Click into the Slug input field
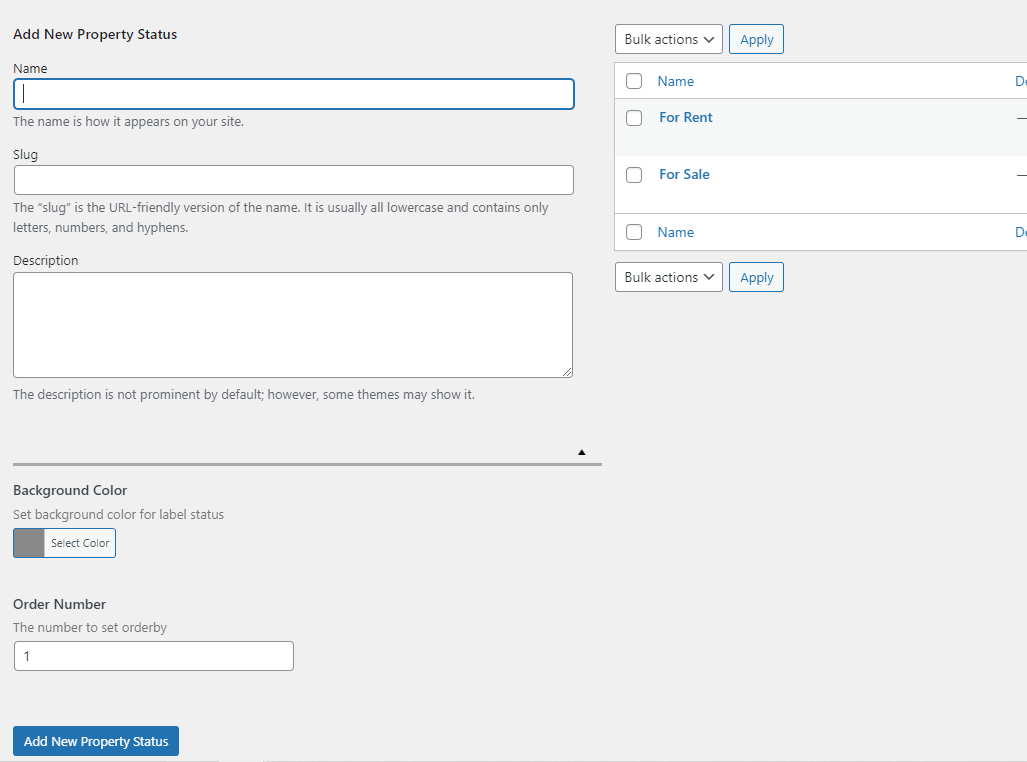This screenshot has height=762, width=1027. pyautogui.click(x=294, y=180)
